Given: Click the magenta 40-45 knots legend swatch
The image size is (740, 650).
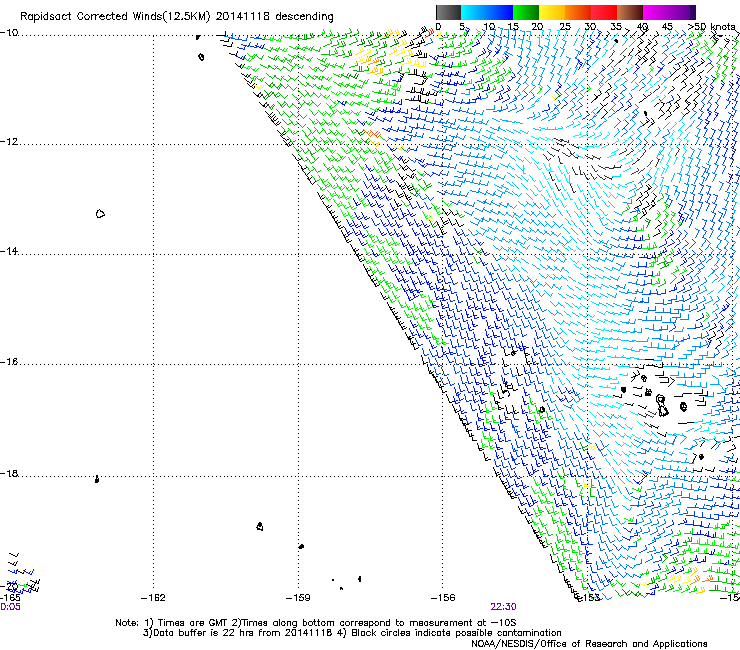Looking at the screenshot, I should coord(656,12).
